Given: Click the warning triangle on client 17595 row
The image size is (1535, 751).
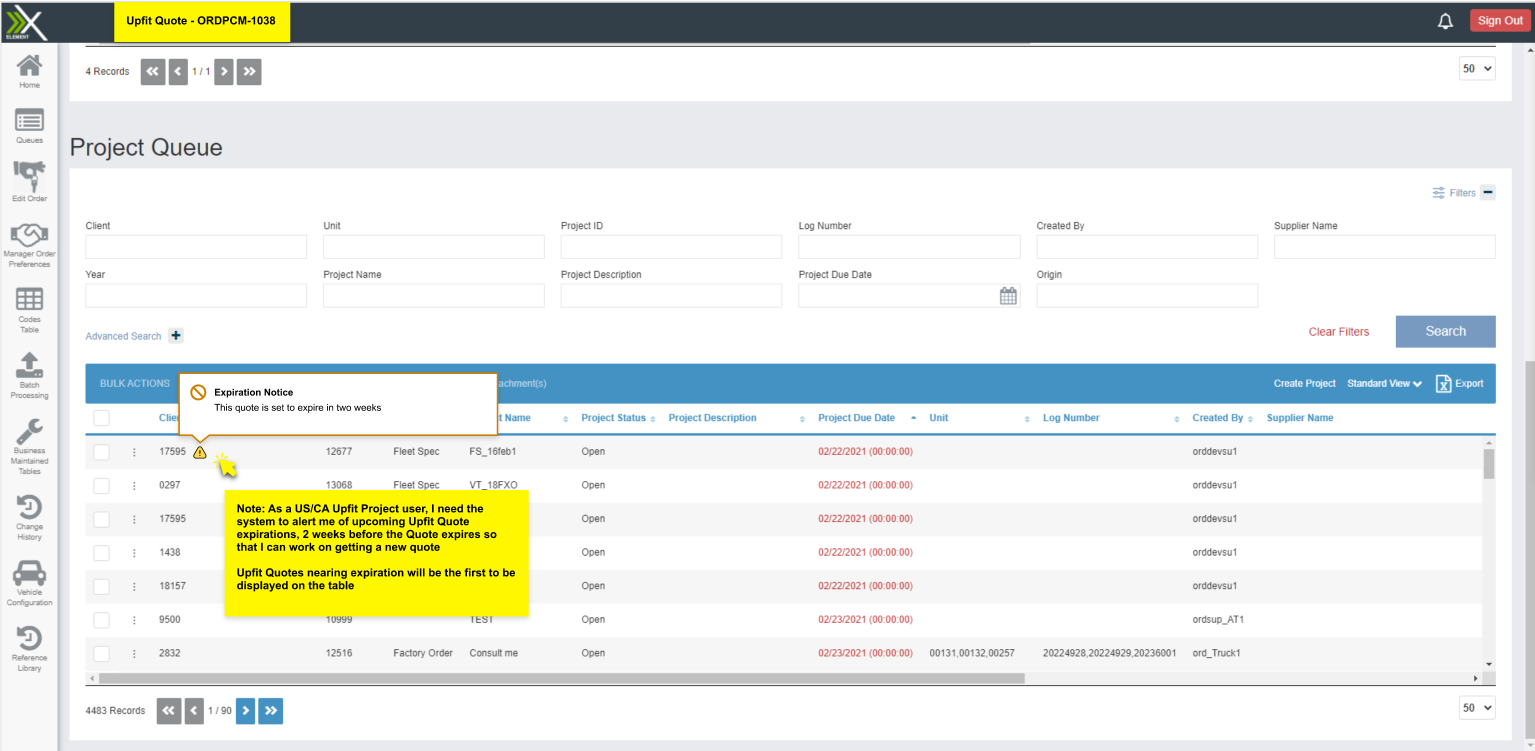Looking at the screenshot, I should tap(200, 452).
